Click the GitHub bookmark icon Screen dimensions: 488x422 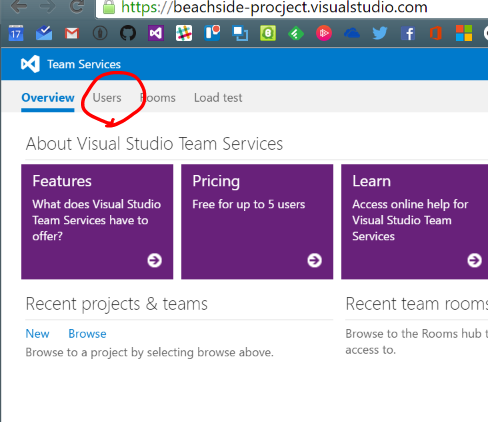(128, 33)
